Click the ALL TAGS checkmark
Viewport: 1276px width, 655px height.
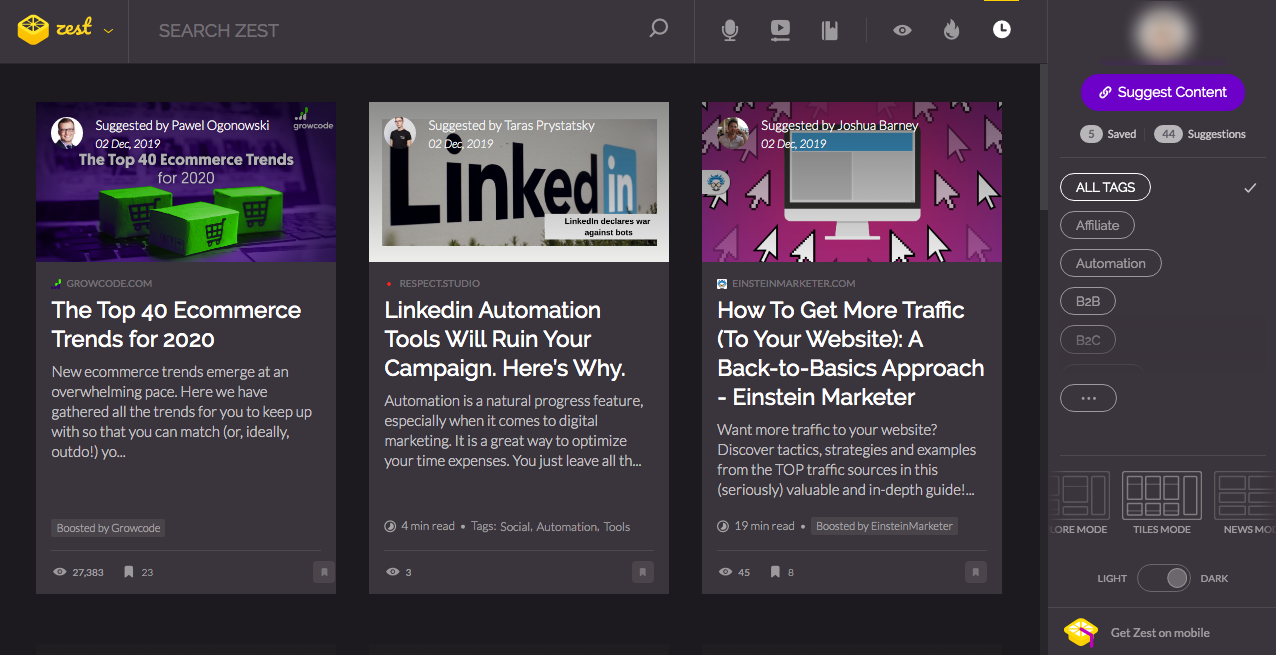(1249, 187)
